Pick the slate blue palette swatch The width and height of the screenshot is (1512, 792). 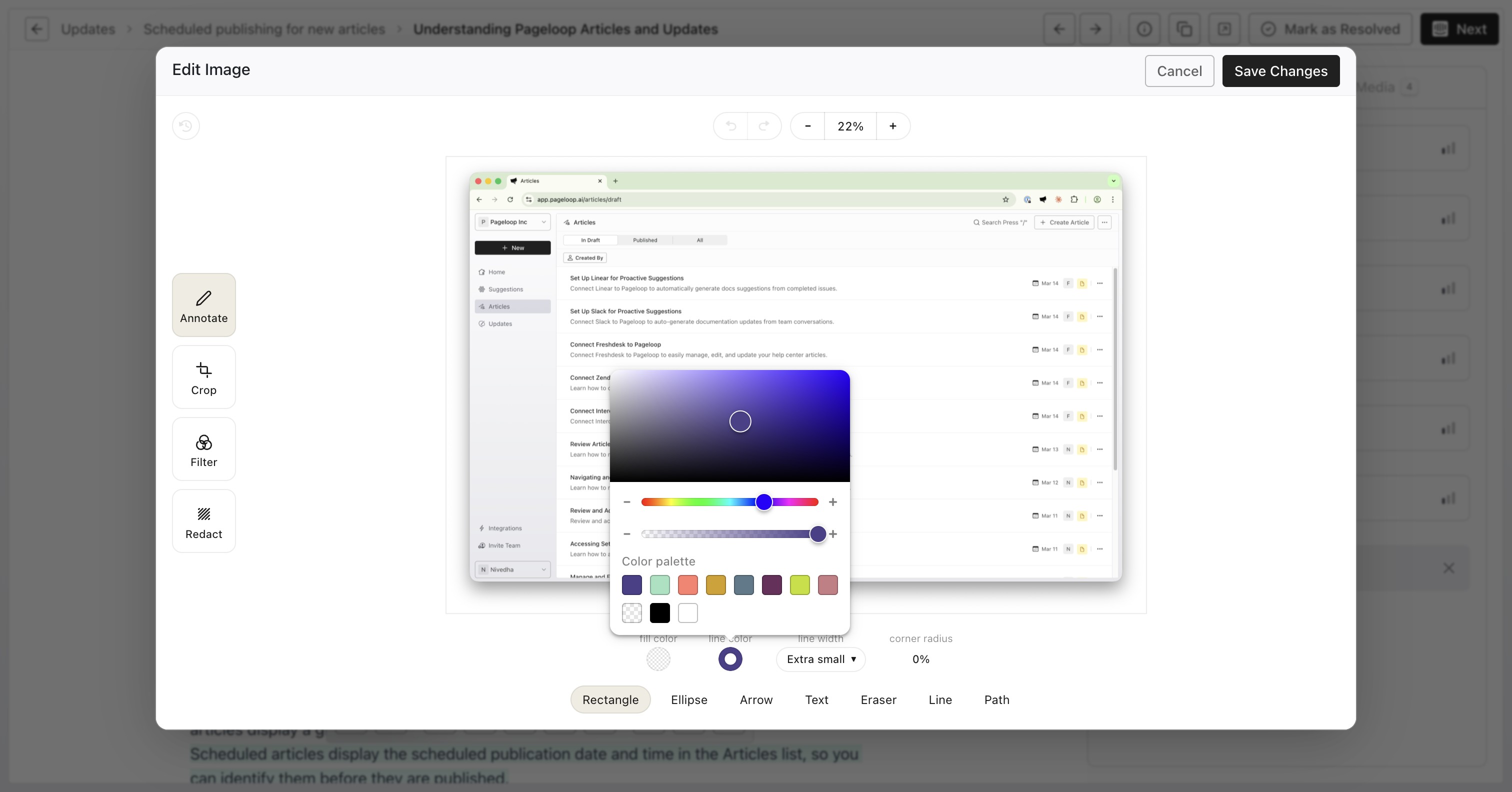pyautogui.click(x=743, y=585)
